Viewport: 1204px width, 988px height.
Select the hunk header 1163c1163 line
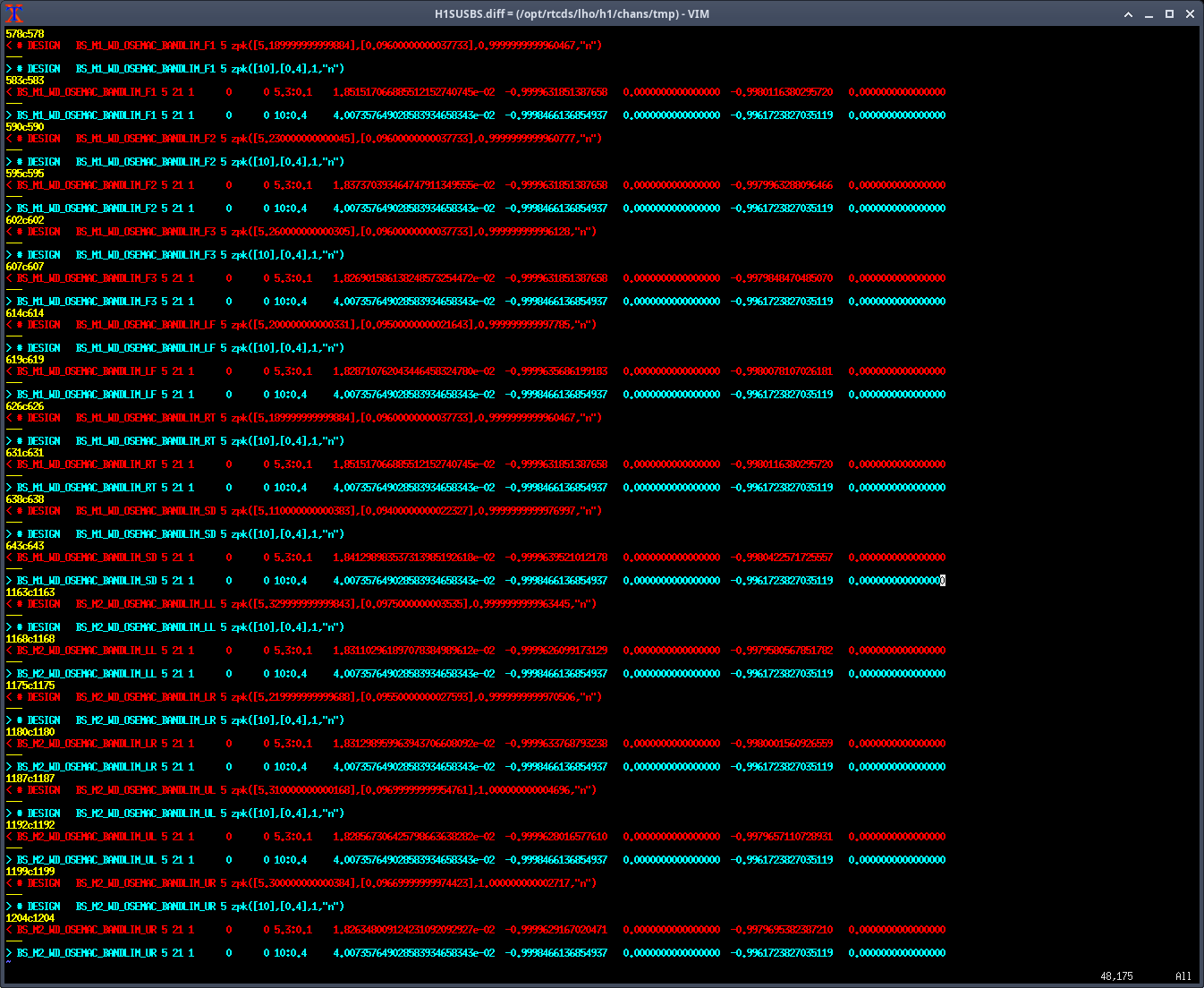point(30,592)
